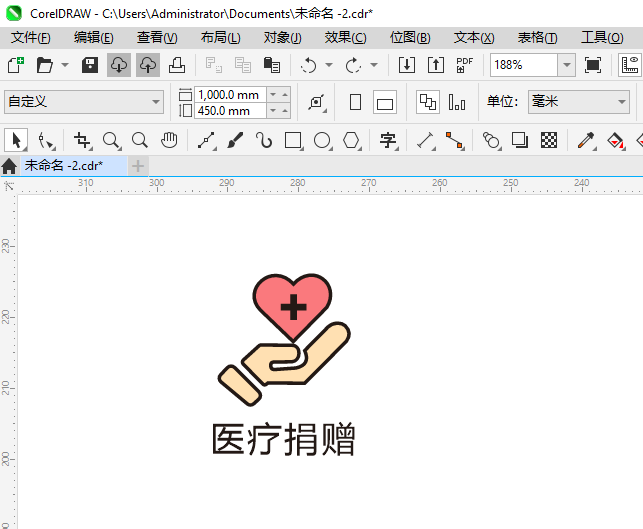Click the zoom level field 188%
This screenshot has width=643, height=529.
(x=524, y=65)
